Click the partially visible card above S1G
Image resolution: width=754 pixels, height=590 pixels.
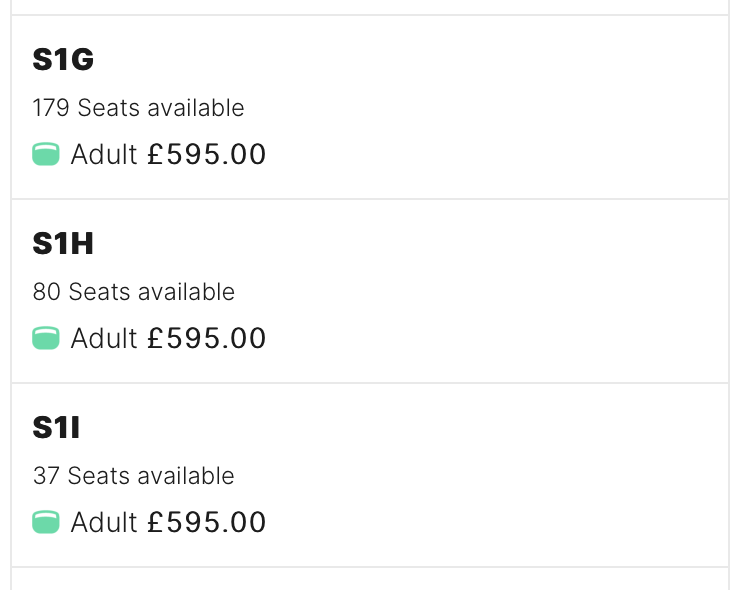(370, 7)
